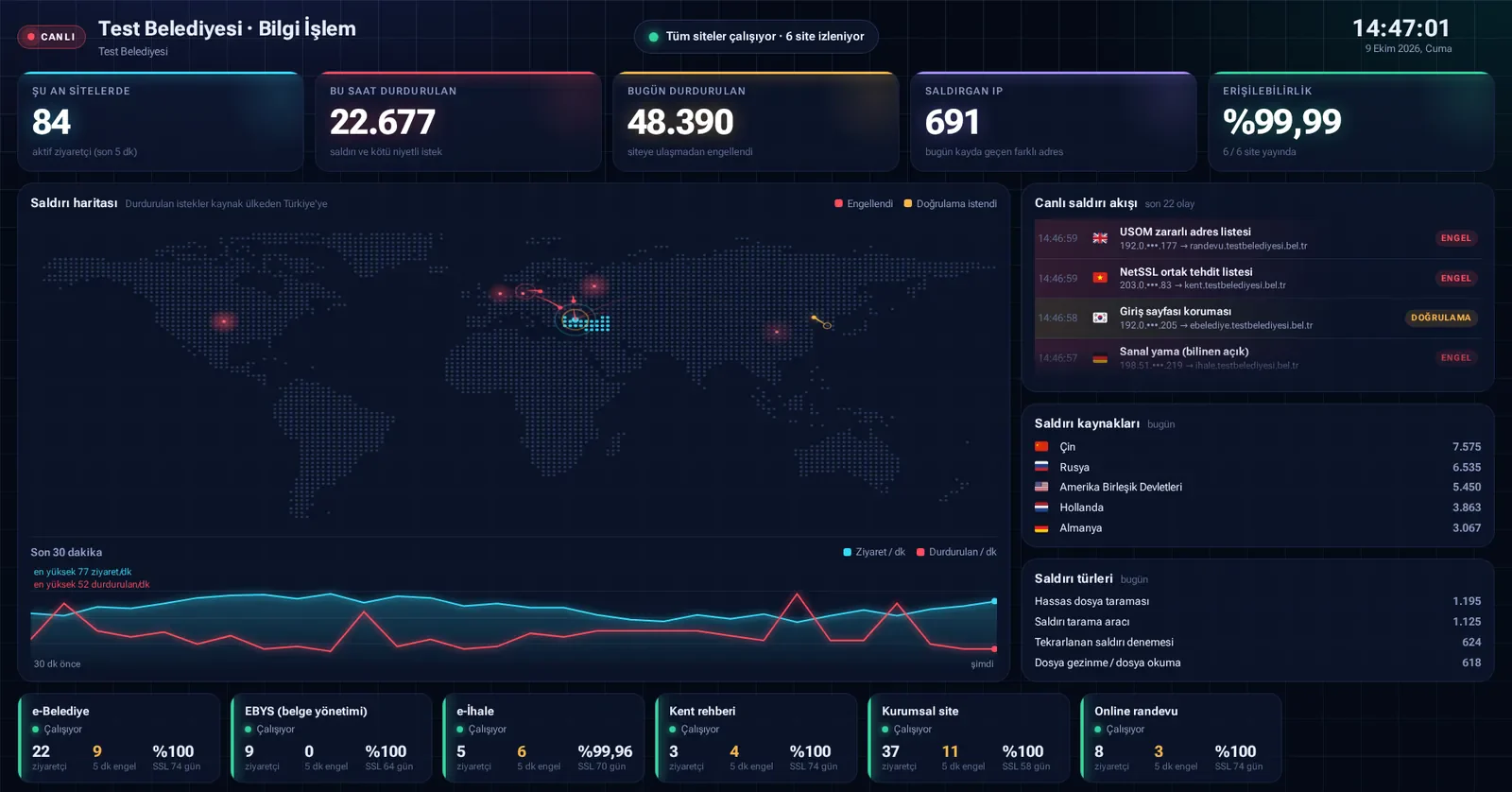Click the ENGEL badge on USOM entry
This screenshot has width=1512, height=792.
pos(1455,238)
